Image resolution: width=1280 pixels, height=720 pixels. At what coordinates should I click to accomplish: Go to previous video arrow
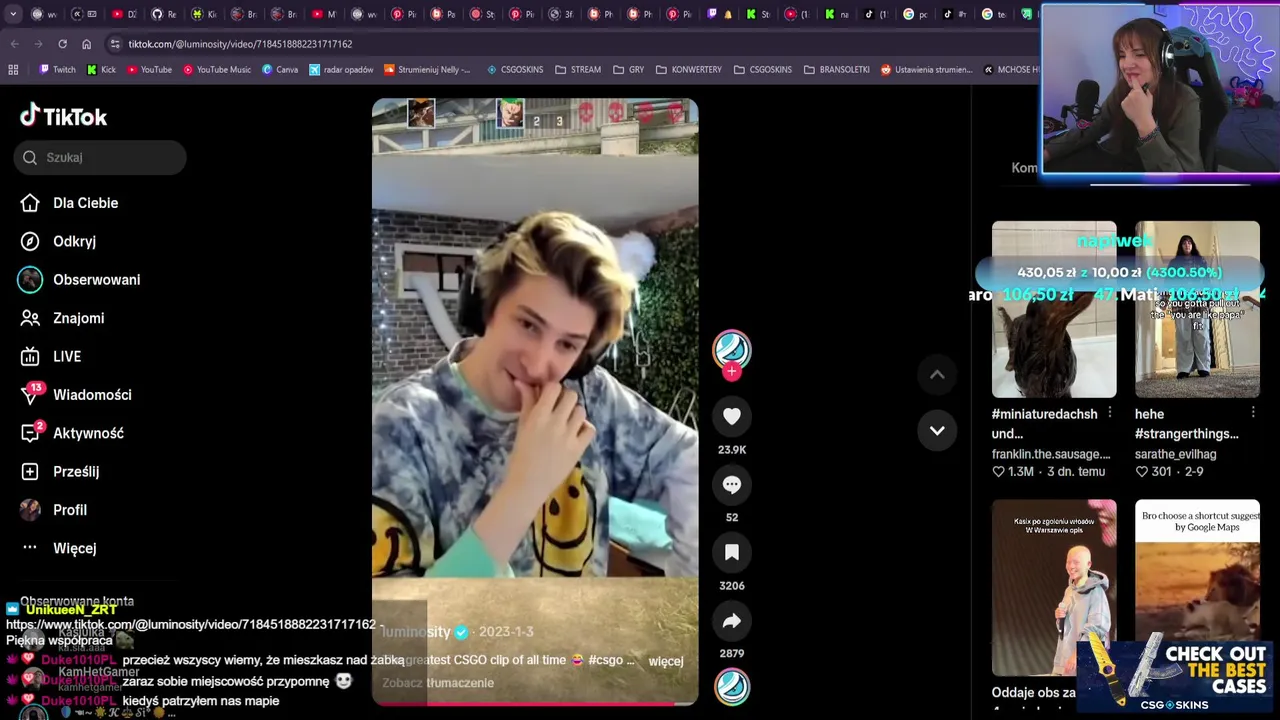pos(937,375)
